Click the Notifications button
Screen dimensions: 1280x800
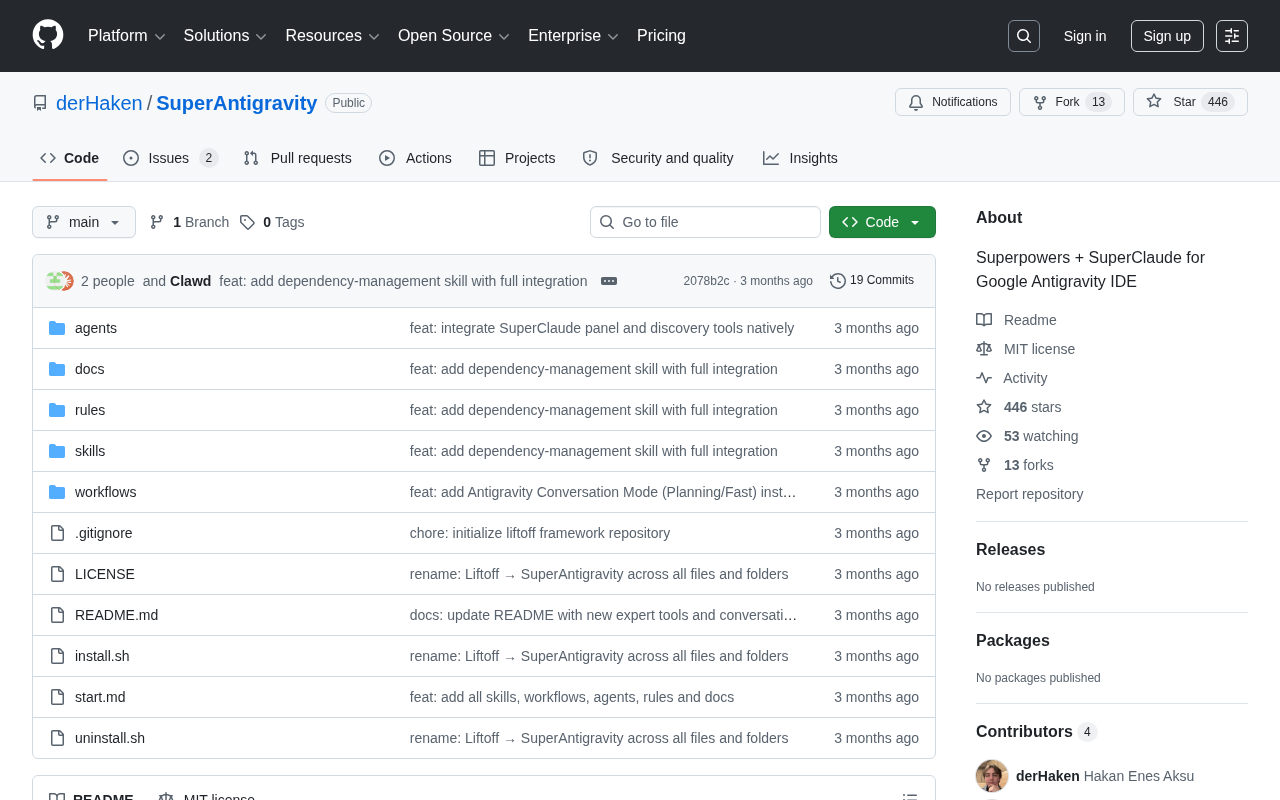point(953,102)
